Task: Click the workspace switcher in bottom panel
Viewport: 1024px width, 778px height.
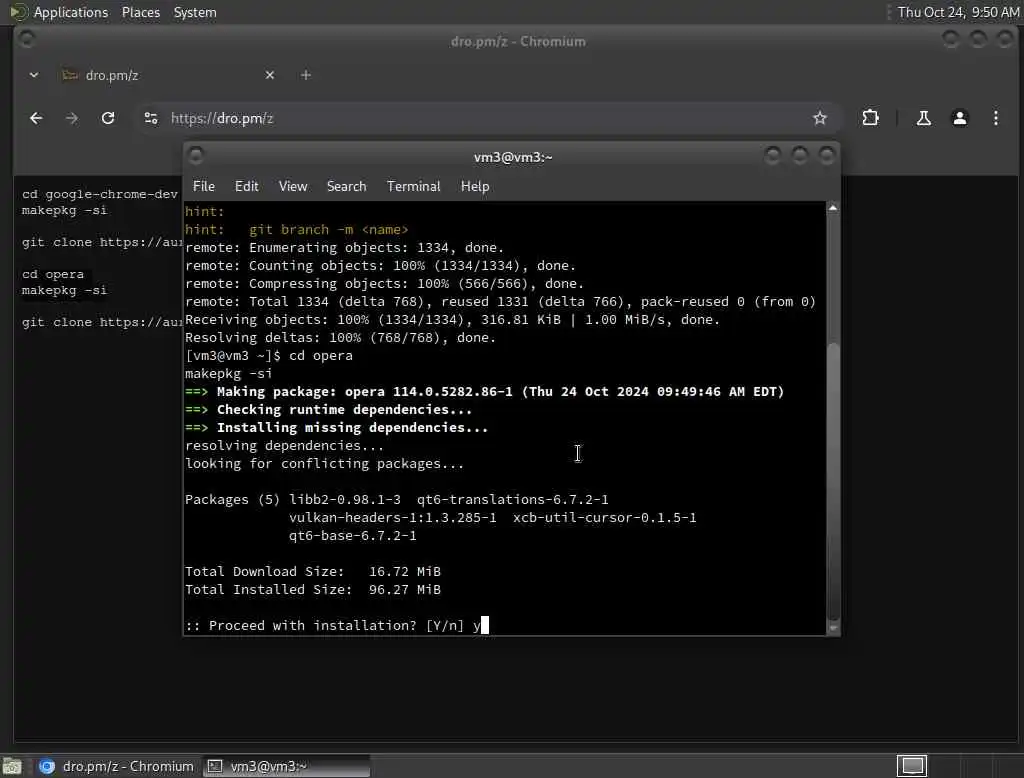Action: pos(912,766)
